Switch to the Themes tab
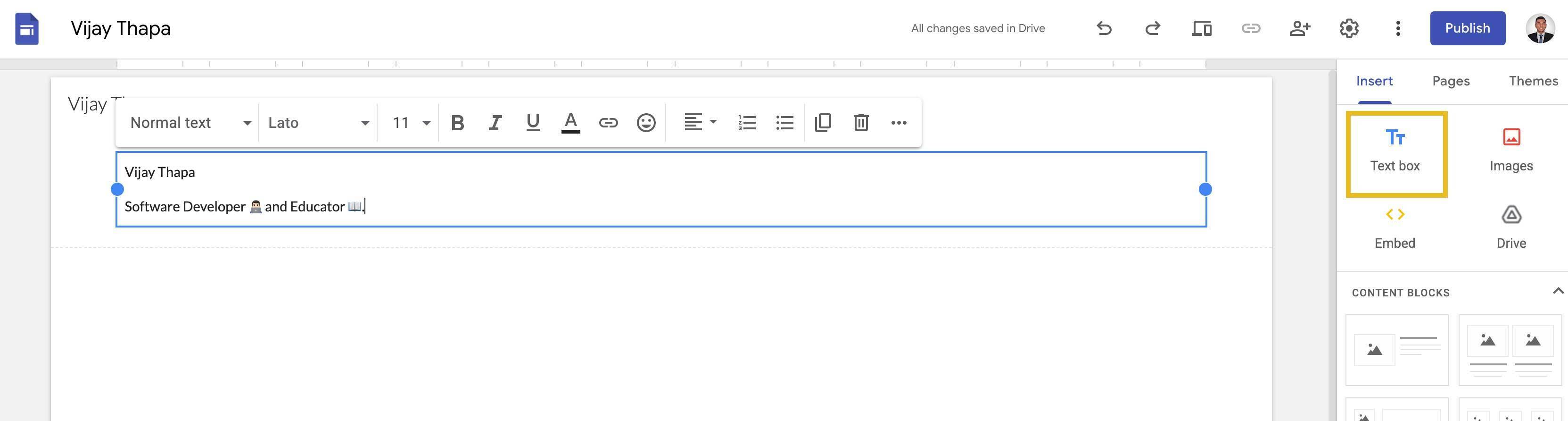The width and height of the screenshot is (1568, 421). point(1533,81)
